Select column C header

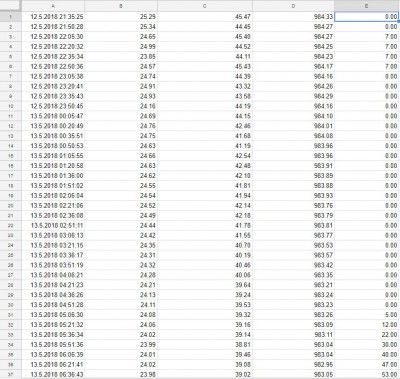tap(205, 6)
